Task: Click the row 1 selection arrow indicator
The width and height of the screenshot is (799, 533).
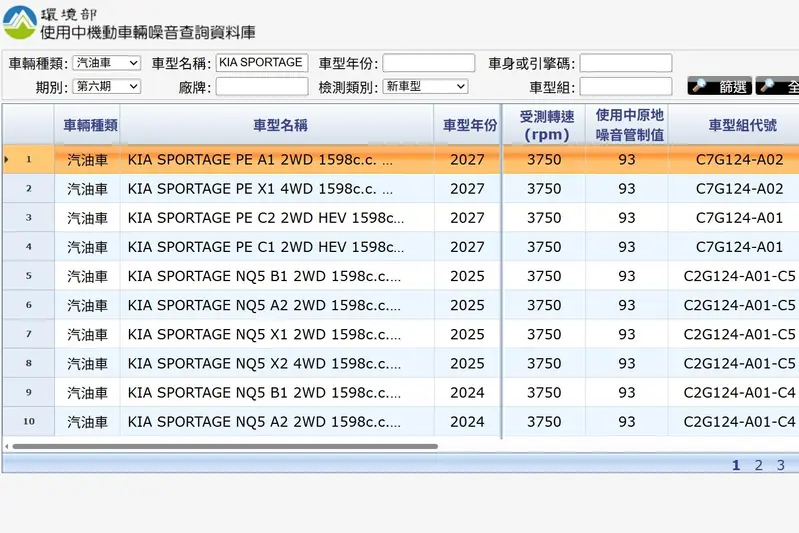Action: [x=6, y=159]
